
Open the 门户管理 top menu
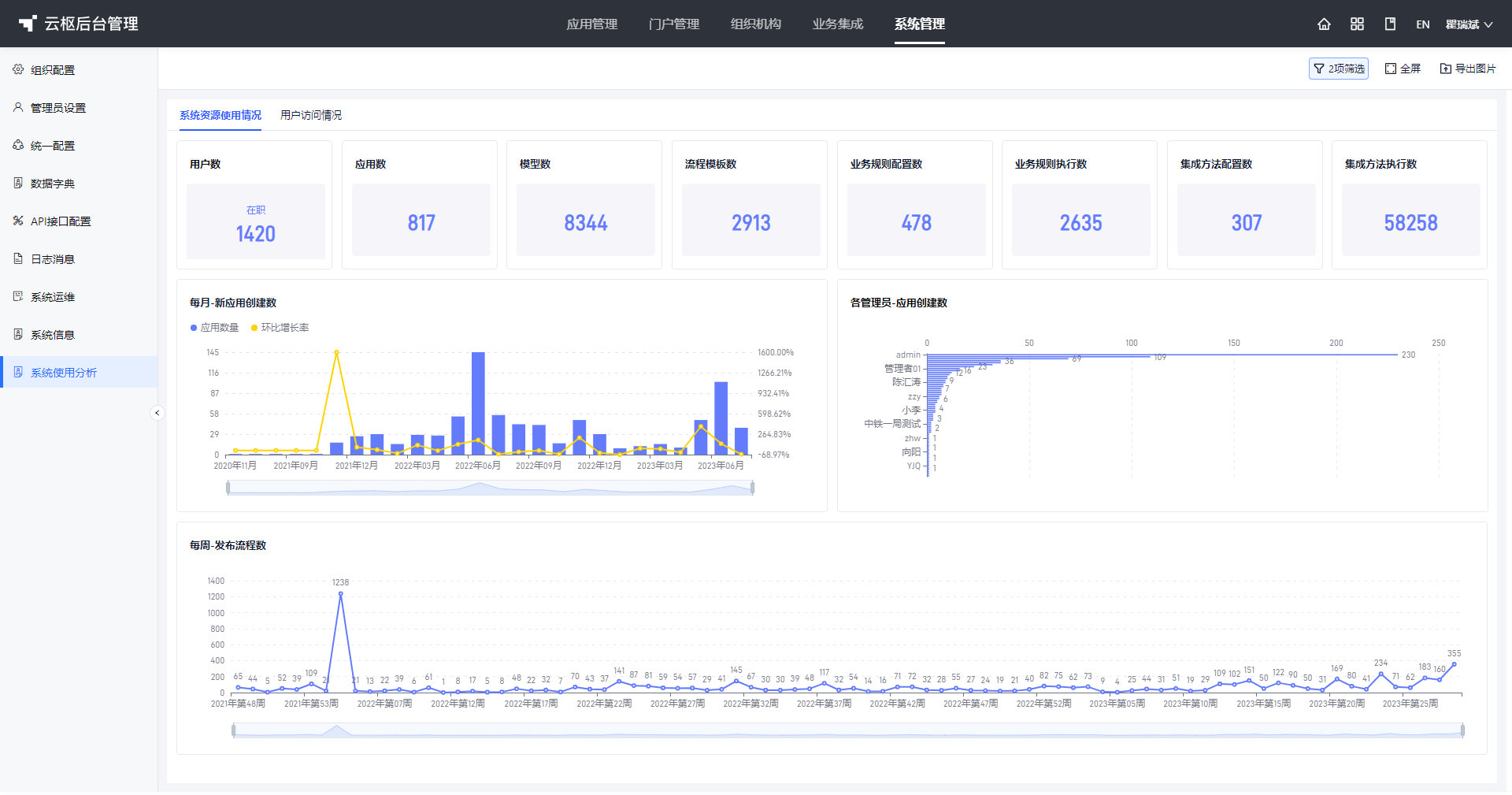[x=674, y=24]
